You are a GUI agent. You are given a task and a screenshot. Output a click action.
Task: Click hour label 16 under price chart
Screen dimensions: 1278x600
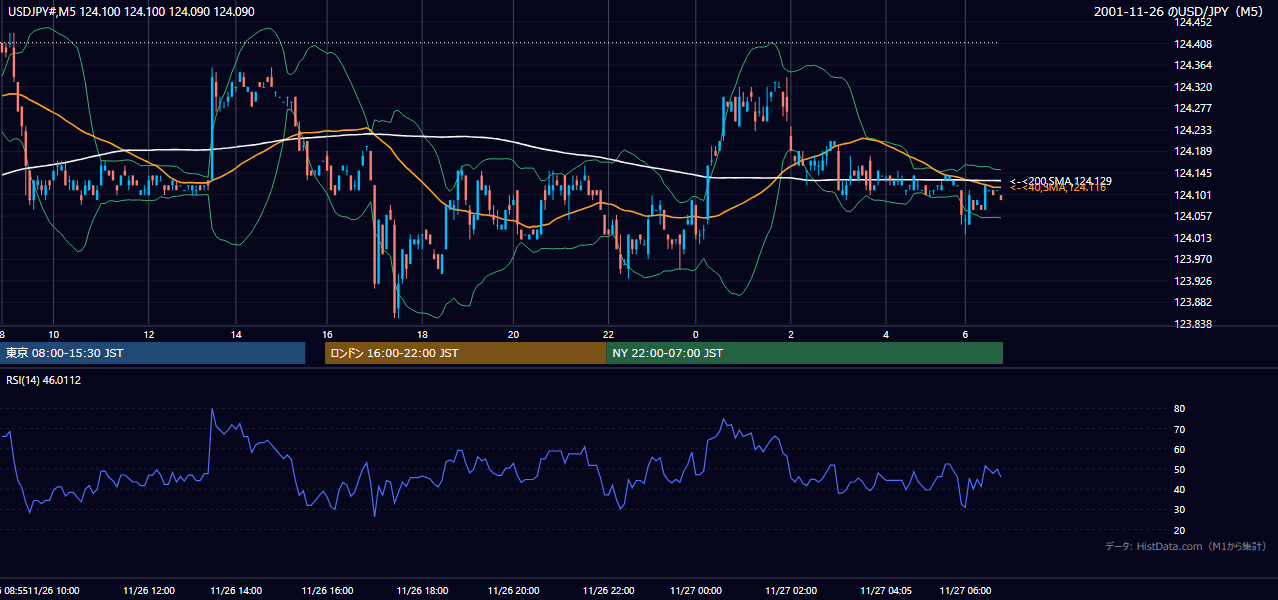pyautogui.click(x=327, y=334)
